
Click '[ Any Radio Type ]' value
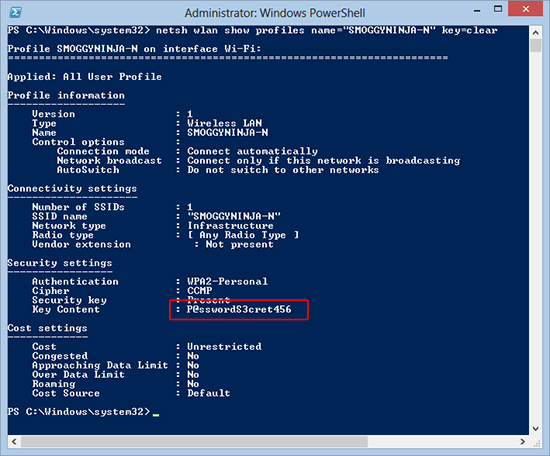pos(243,235)
